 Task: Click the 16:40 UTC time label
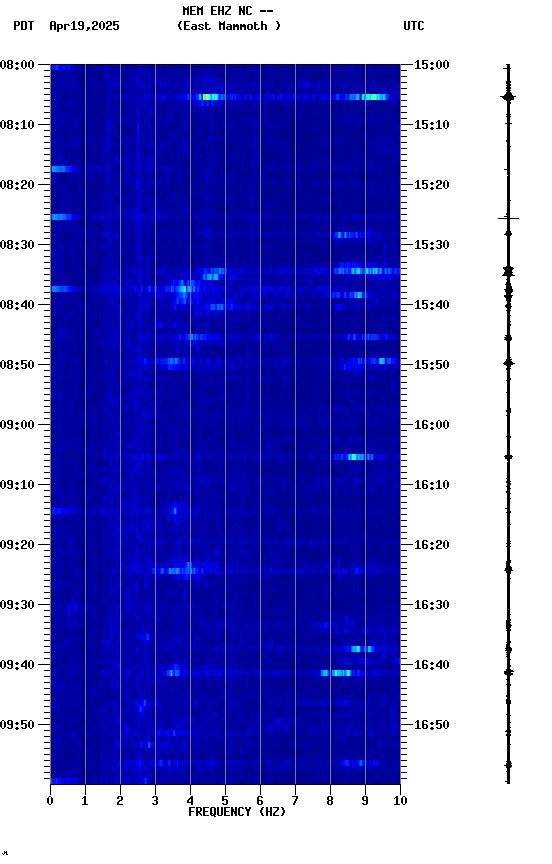pyautogui.click(x=432, y=665)
